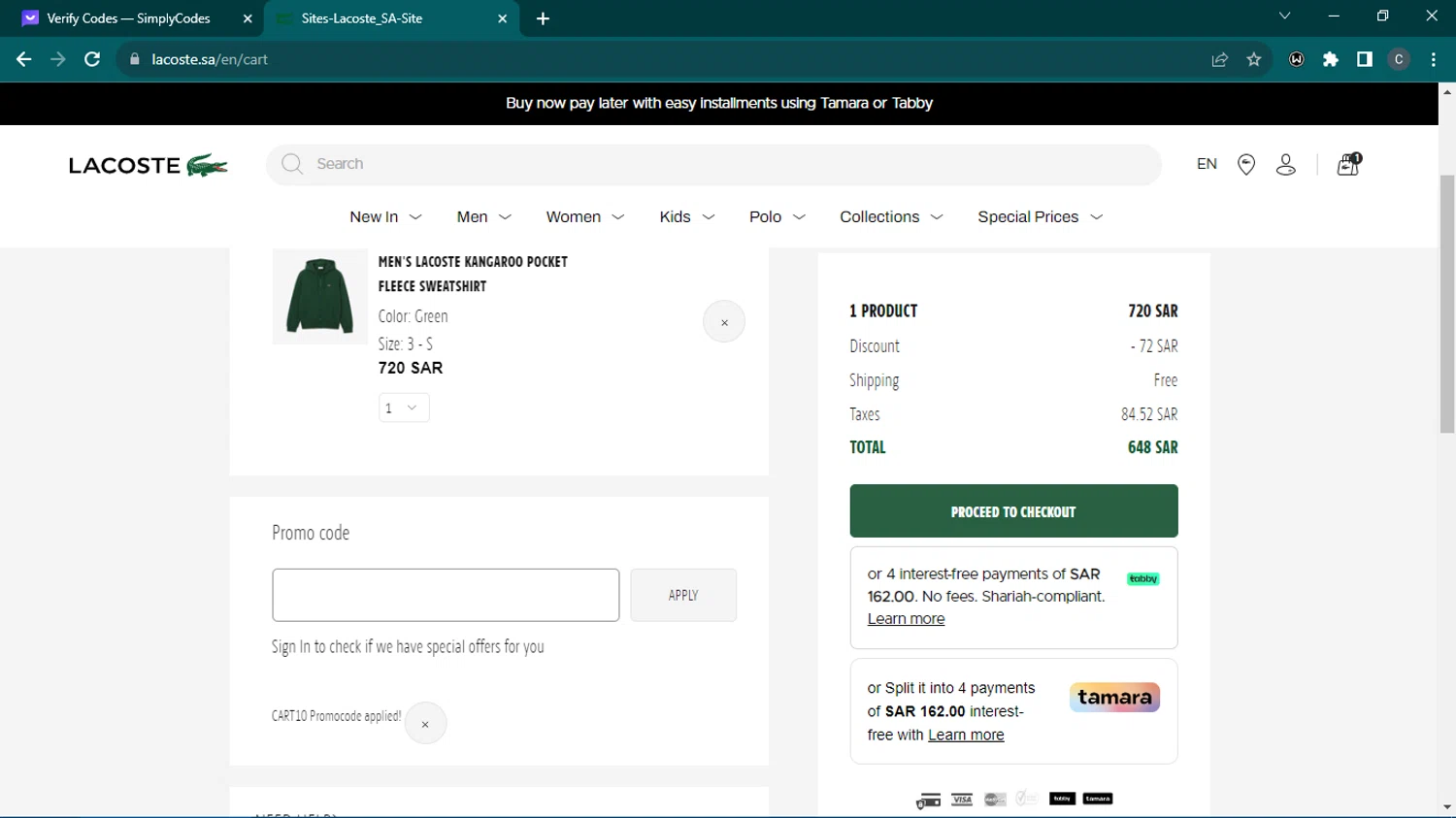
Task: Reload the page
Action: [92, 59]
